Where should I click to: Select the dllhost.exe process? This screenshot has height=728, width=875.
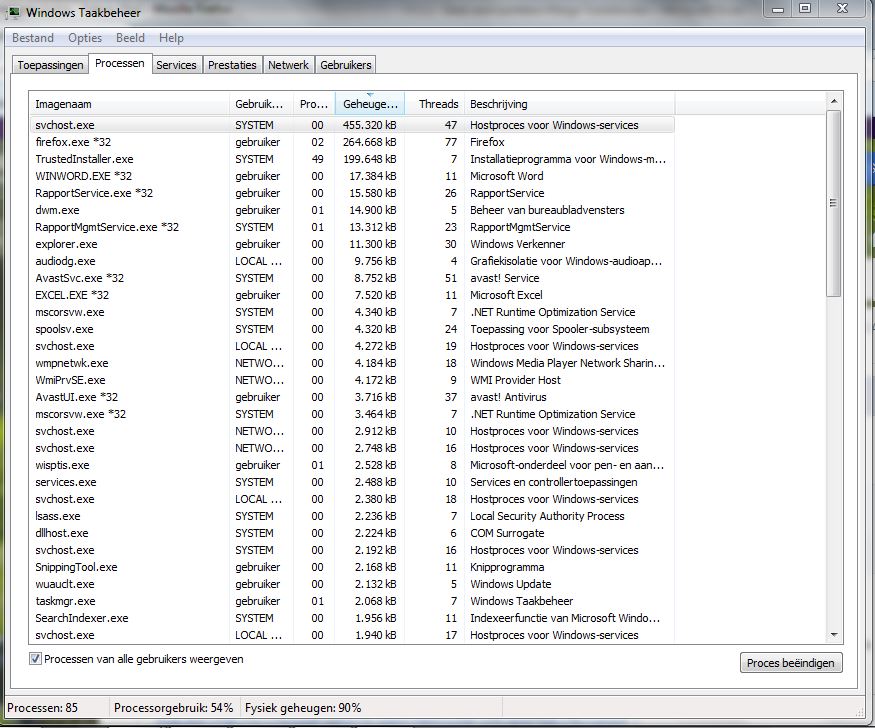tap(352, 533)
